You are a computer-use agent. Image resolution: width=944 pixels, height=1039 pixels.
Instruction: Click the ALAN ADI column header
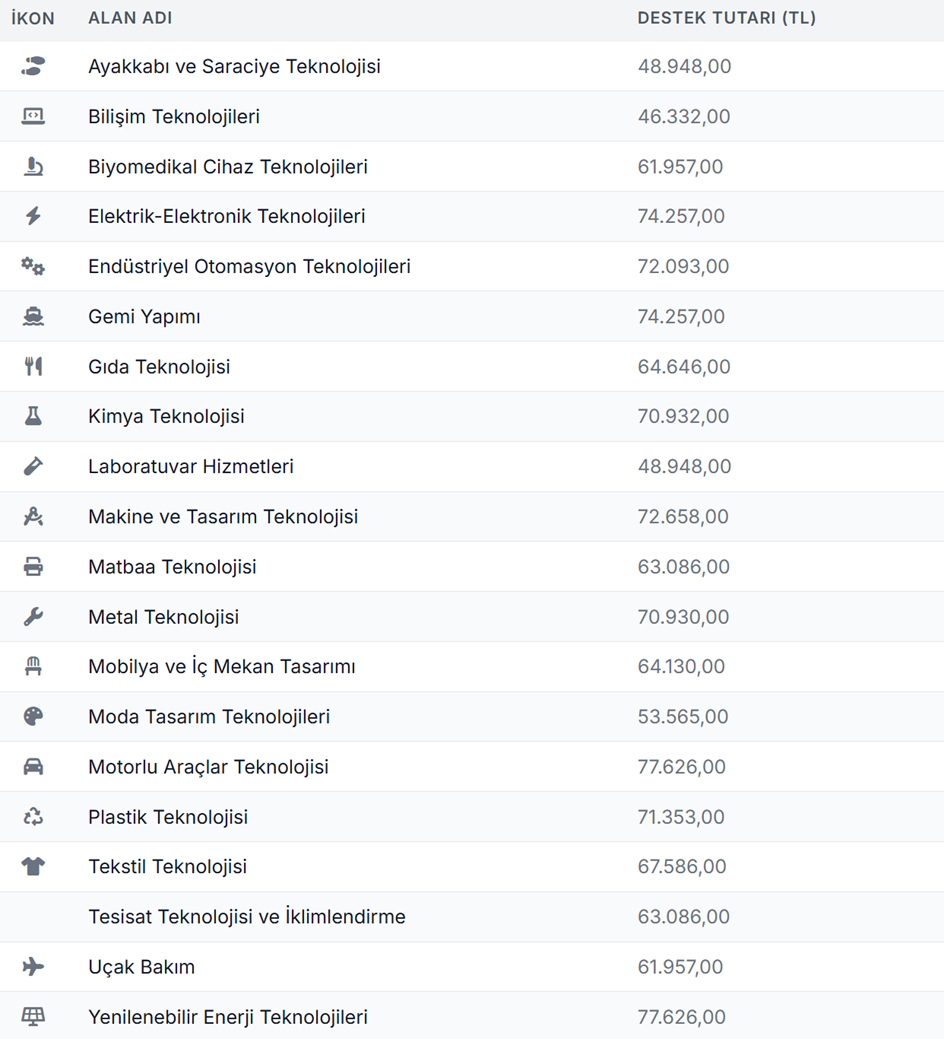[x=130, y=19]
